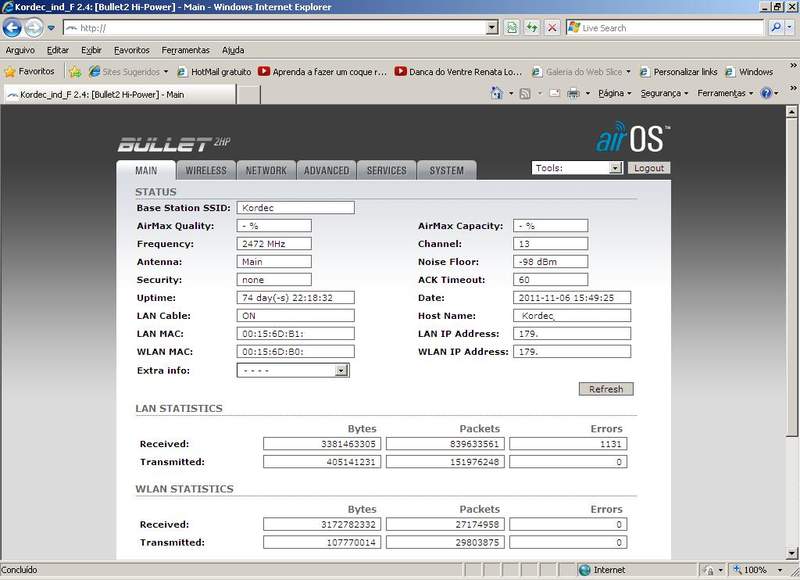Open the Editar menu
Image resolution: width=800 pixels, height=580 pixels.
pos(58,50)
